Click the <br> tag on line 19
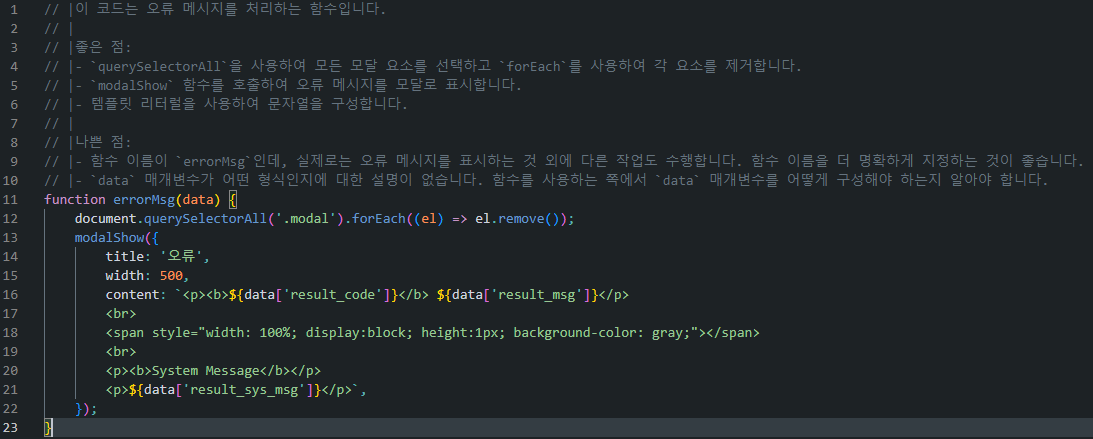This screenshot has height=439, width=1093. coord(121,351)
